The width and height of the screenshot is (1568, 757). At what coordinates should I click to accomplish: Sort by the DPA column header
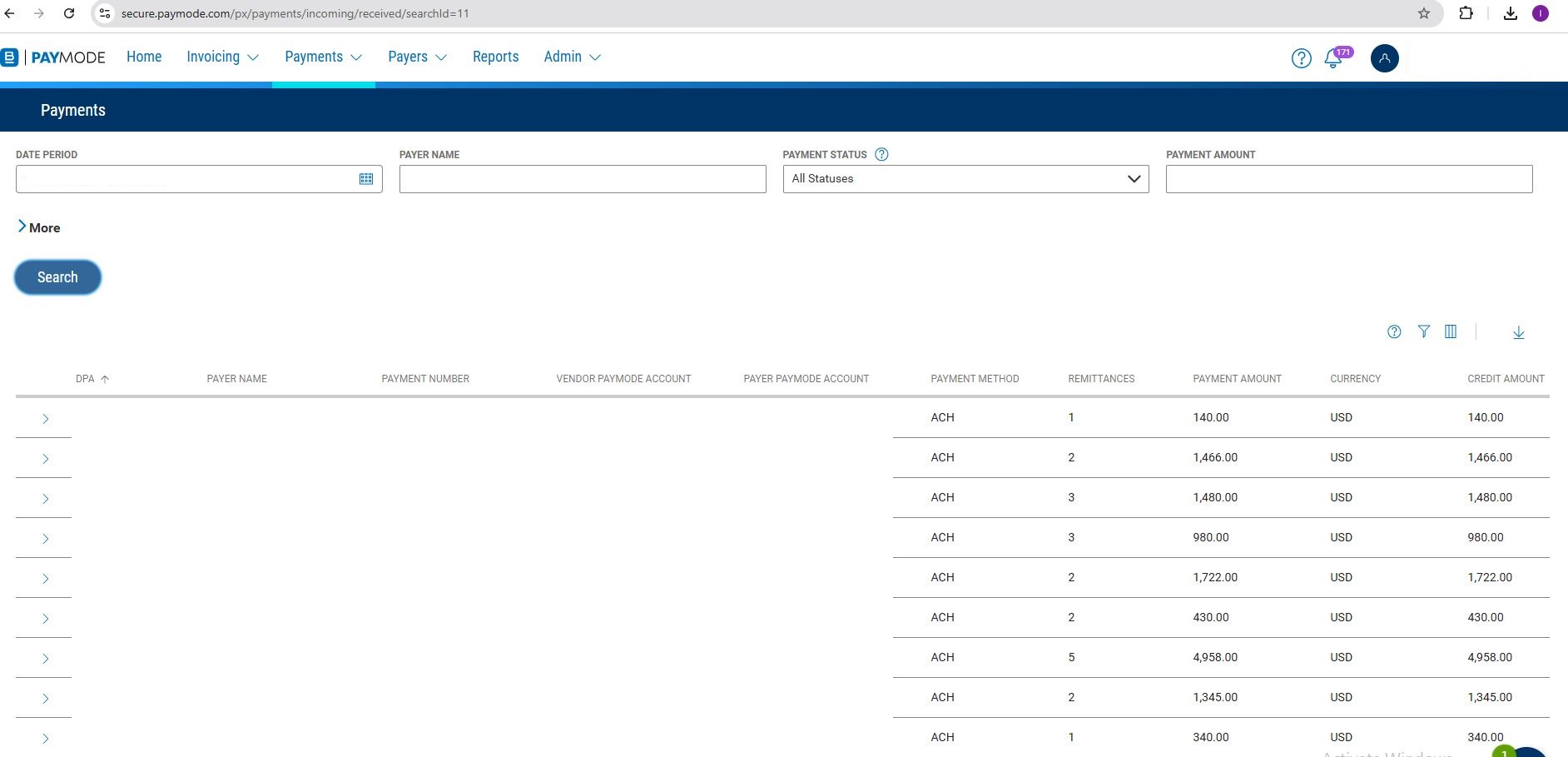85,379
